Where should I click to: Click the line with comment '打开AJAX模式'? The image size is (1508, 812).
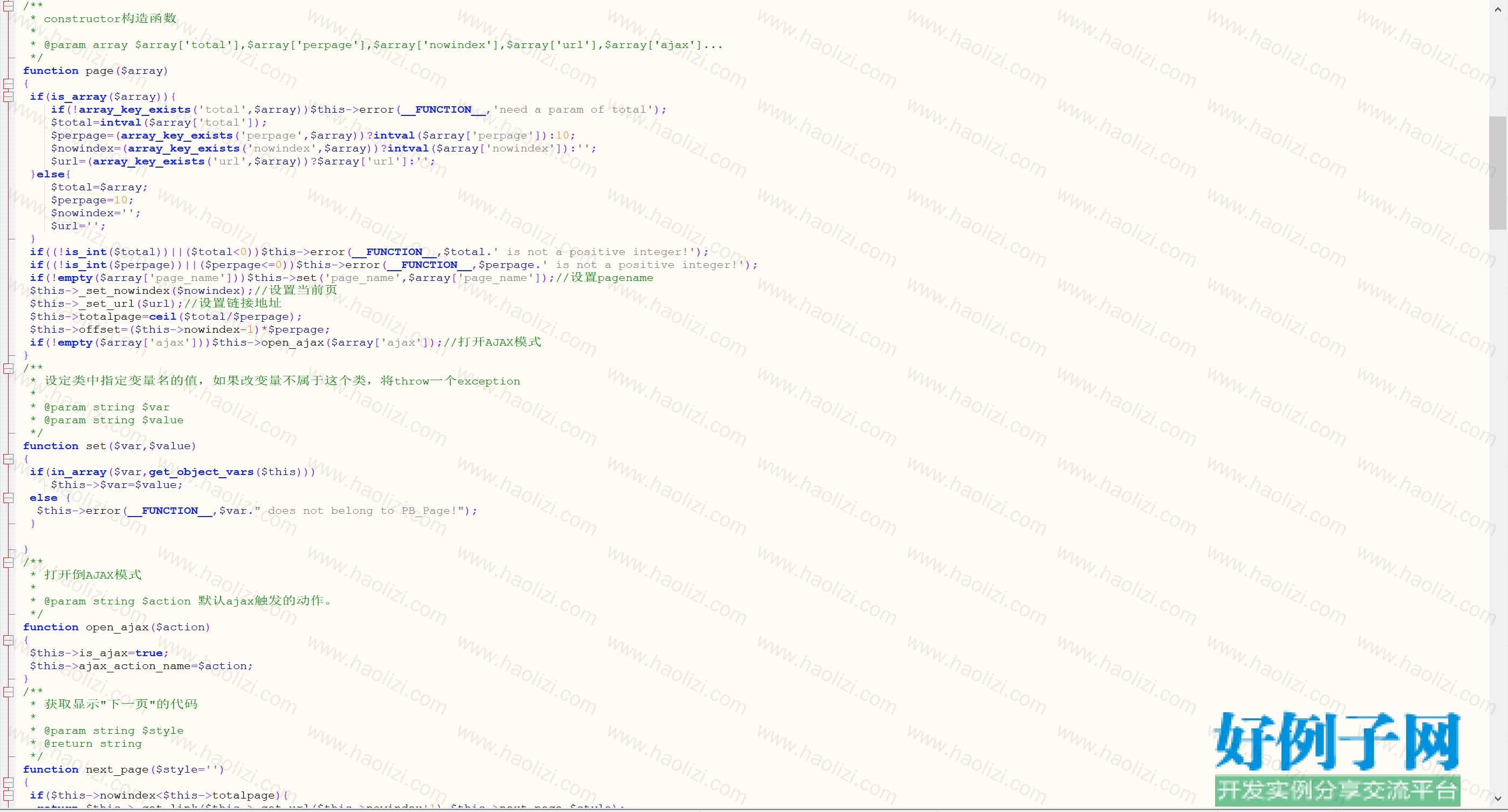point(285,342)
